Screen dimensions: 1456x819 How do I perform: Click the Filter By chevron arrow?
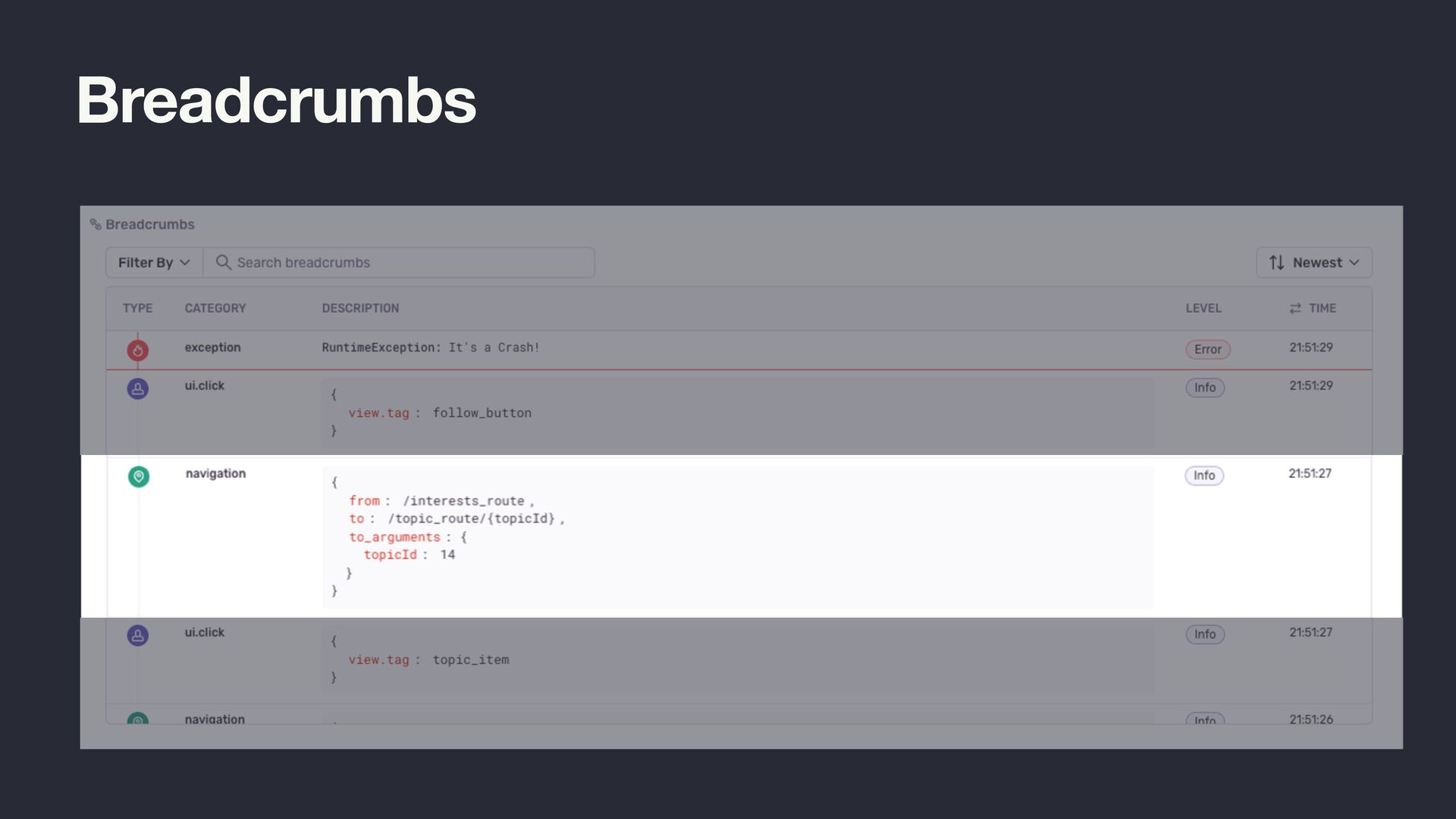pyautogui.click(x=185, y=262)
